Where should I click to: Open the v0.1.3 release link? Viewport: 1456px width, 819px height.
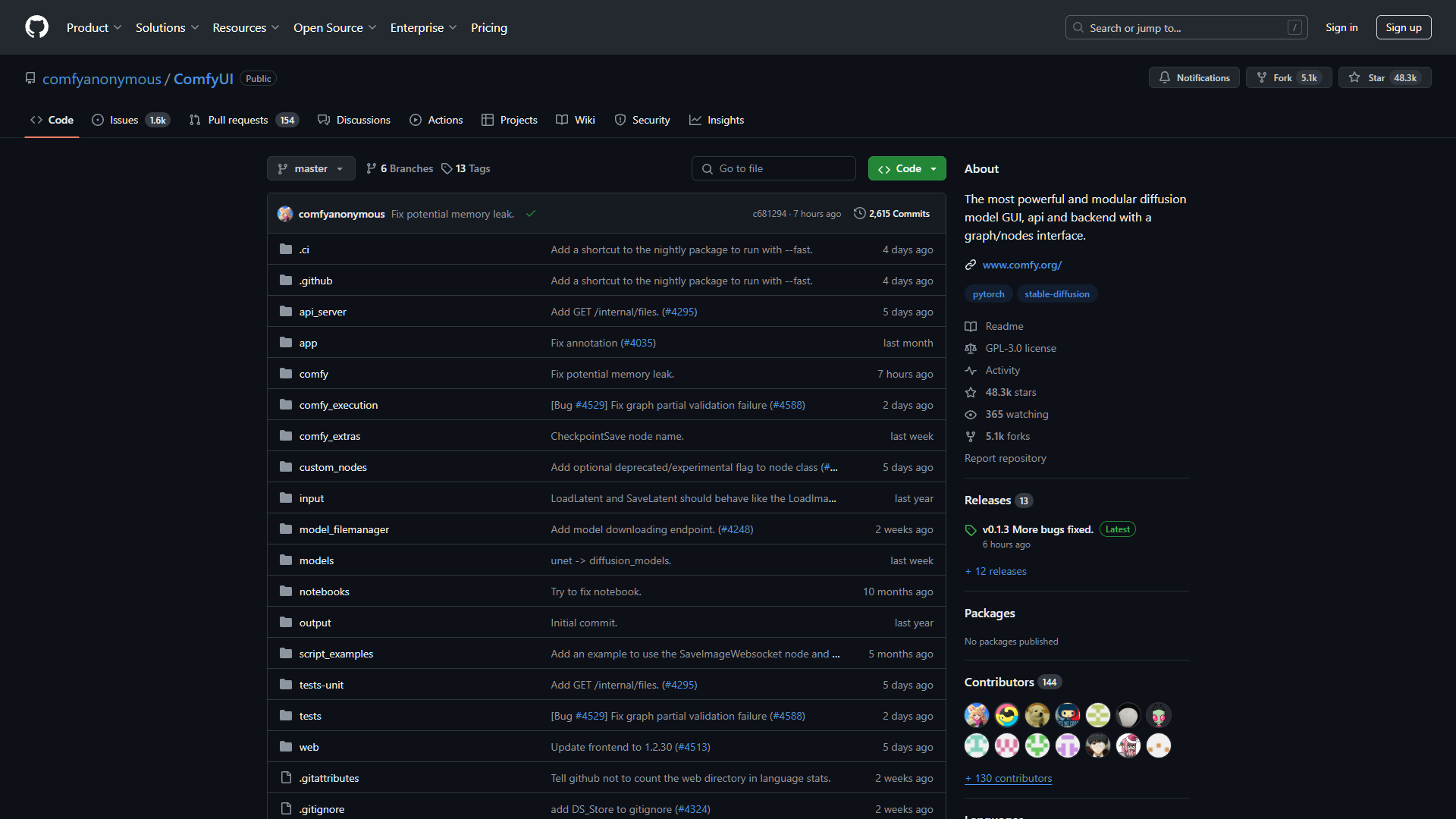1037,529
